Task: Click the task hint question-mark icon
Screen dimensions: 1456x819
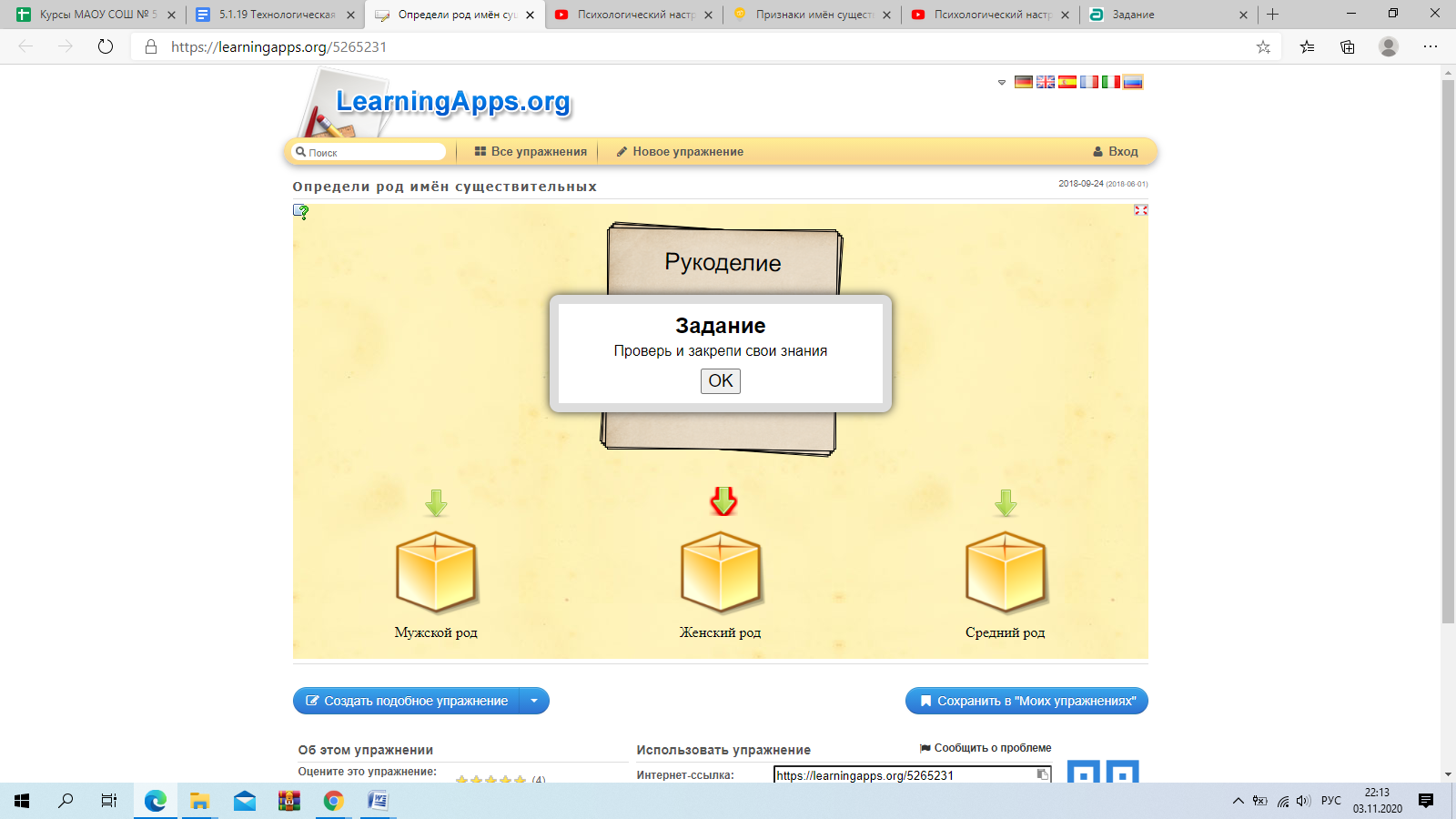Action: [301, 212]
